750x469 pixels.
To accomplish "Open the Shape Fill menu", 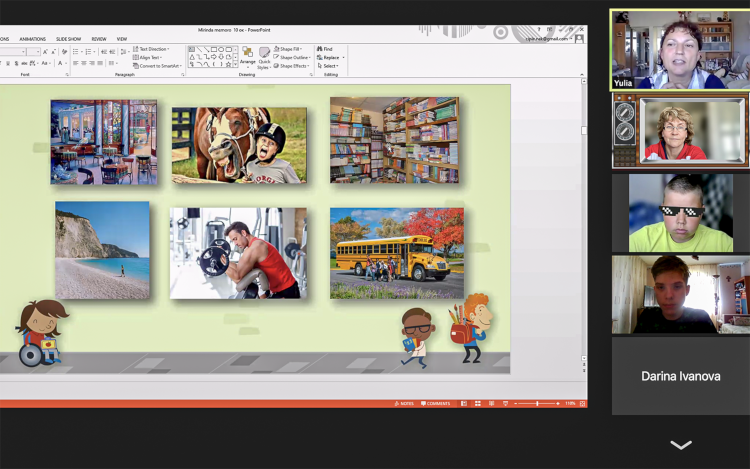I will point(287,49).
